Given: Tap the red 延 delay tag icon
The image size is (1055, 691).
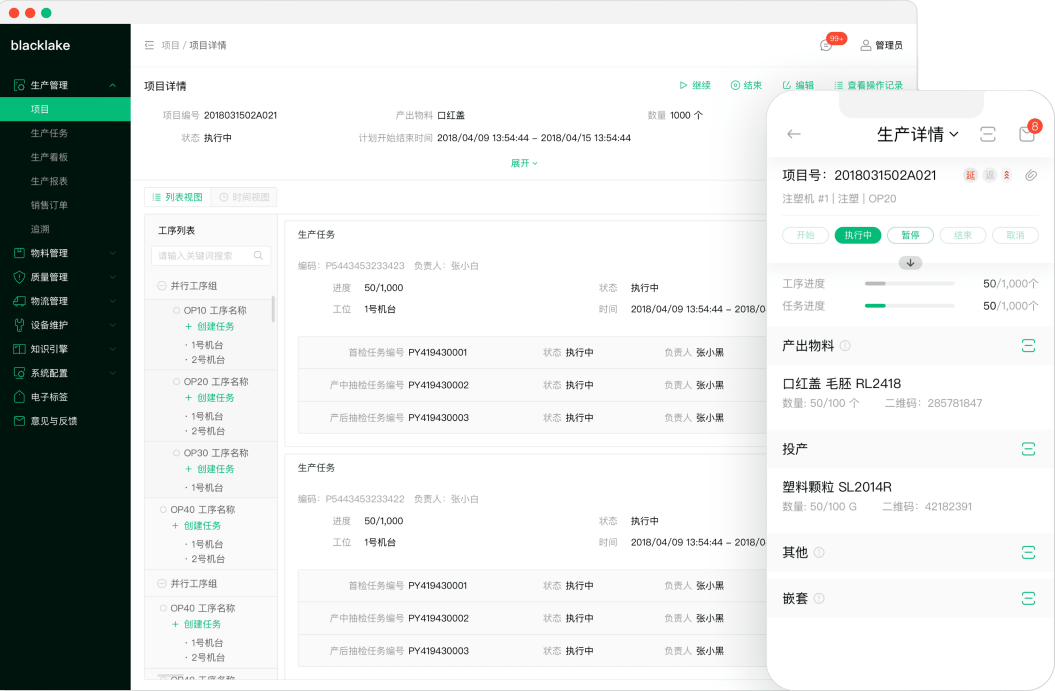Looking at the screenshot, I should tap(970, 176).
